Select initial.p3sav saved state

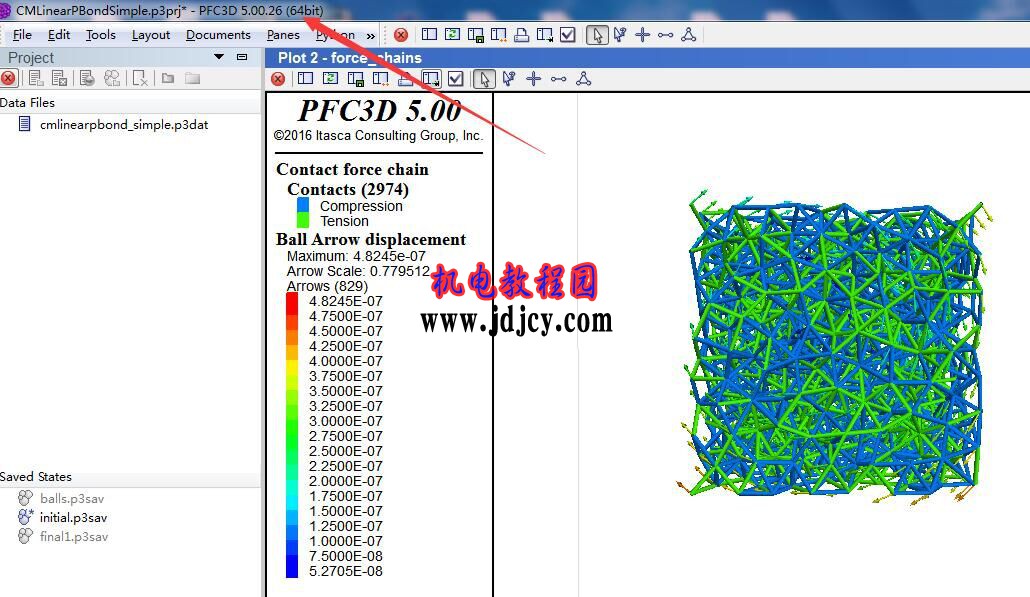click(73, 518)
